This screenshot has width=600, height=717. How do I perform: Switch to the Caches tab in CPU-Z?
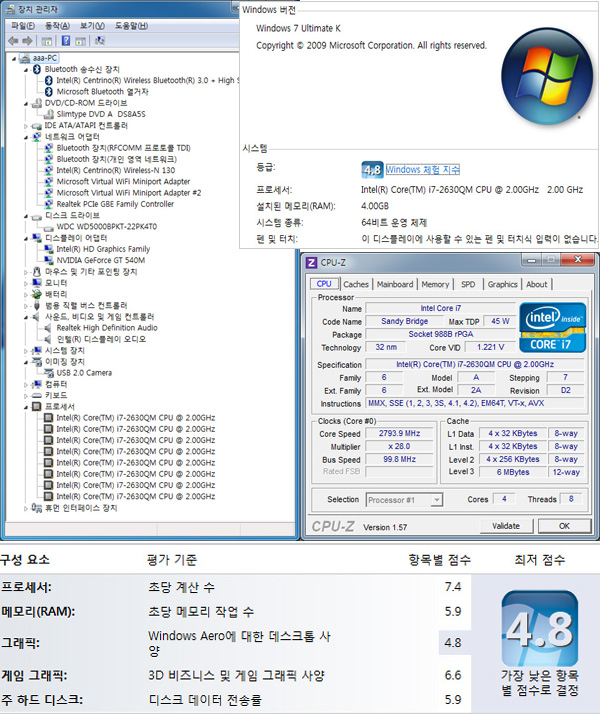click(x=356, y=284)
